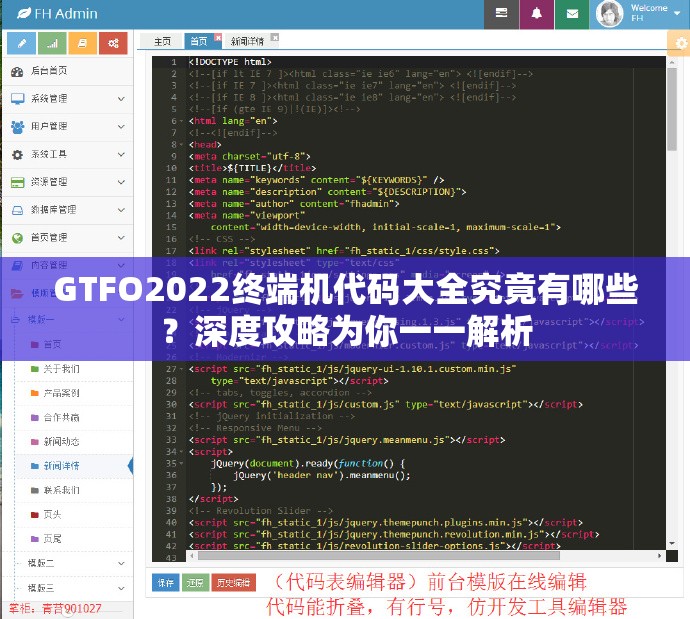The width and height of the screenshot is (690, 619).
Task: Click the 保存 save button
Action: [x=165, y=583]
